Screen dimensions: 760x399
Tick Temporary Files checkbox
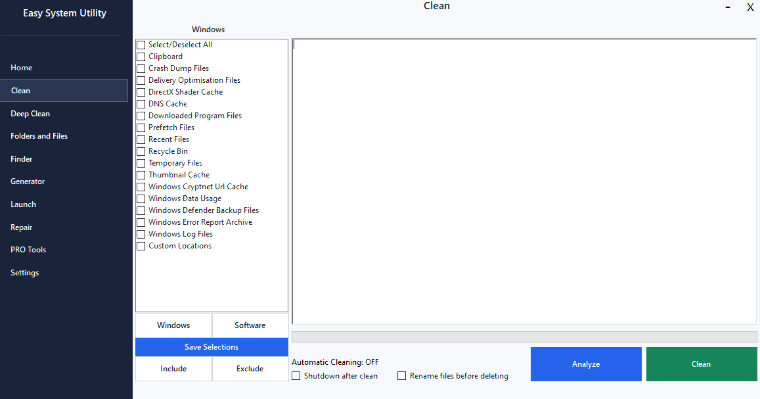point(141,163)
